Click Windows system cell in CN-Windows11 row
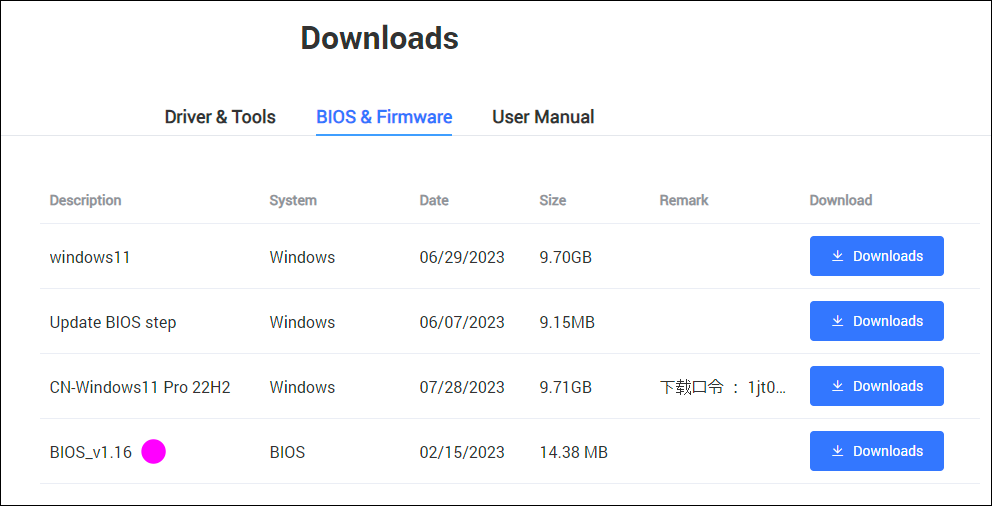992x506 pixels. pos(302,387)
